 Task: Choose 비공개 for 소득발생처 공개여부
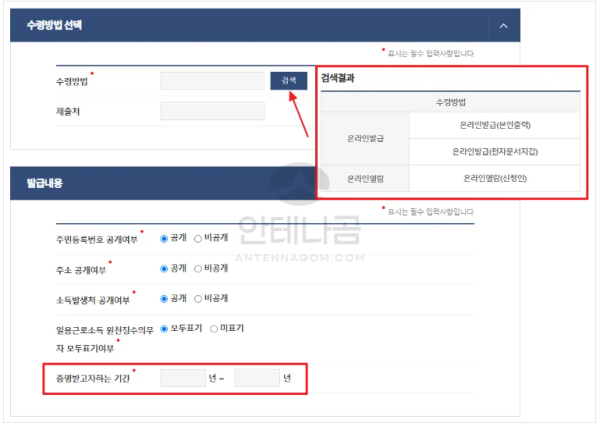[198, 298]
